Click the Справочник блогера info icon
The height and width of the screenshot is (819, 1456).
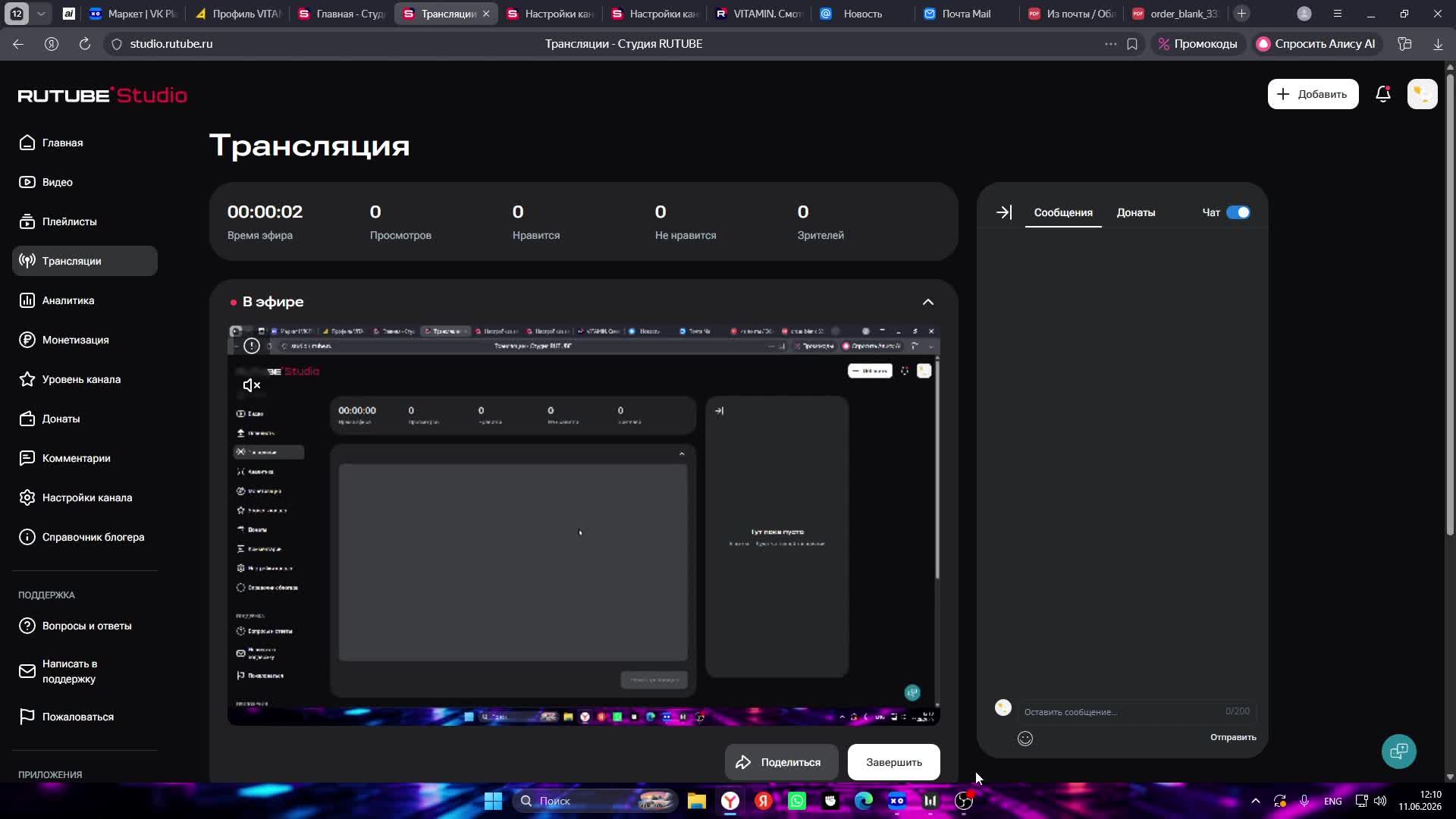(27, 537)
